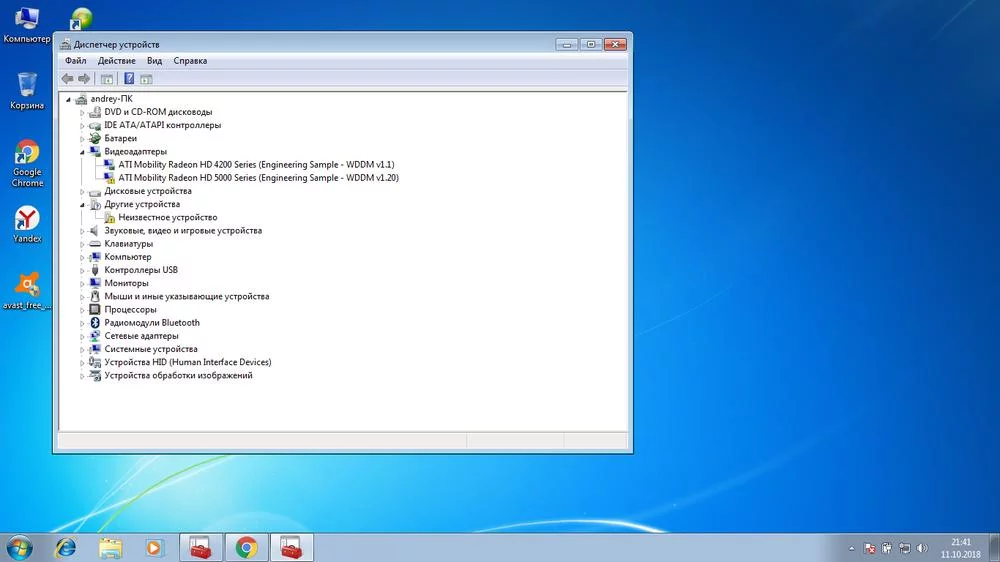Open the media player taskbar icon
This screenshot has width=1000, height=562.
(x=154, y=548)
